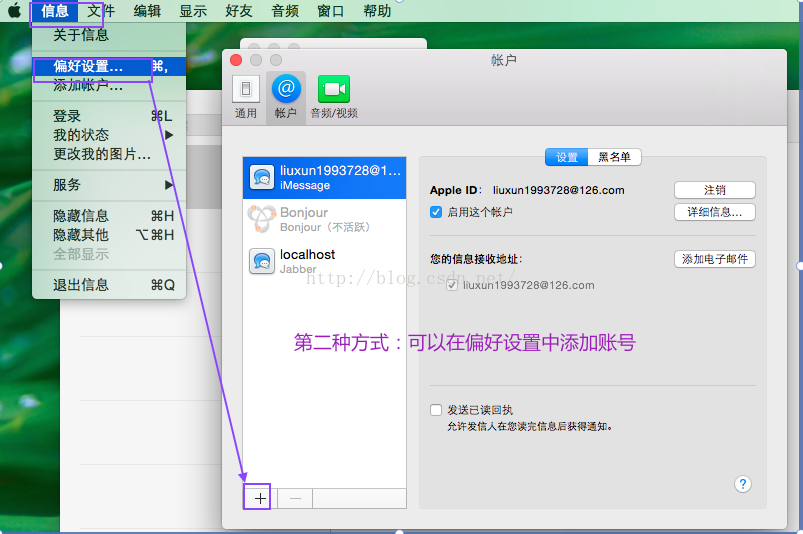Viewport: 803px width, 534px height.
Task: Open the 编辑 menu
Action: click(x=147, y=11)
